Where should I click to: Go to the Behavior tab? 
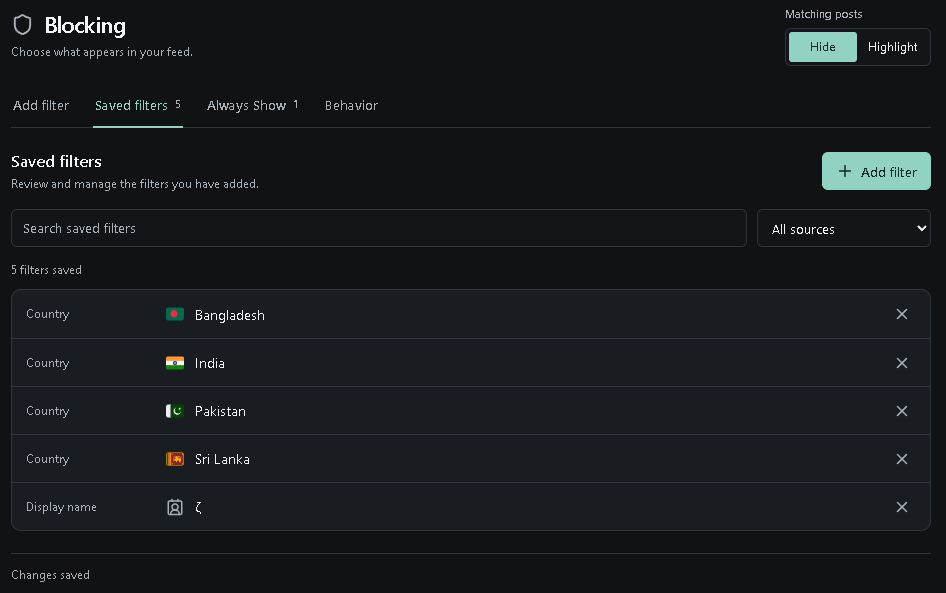351,106
